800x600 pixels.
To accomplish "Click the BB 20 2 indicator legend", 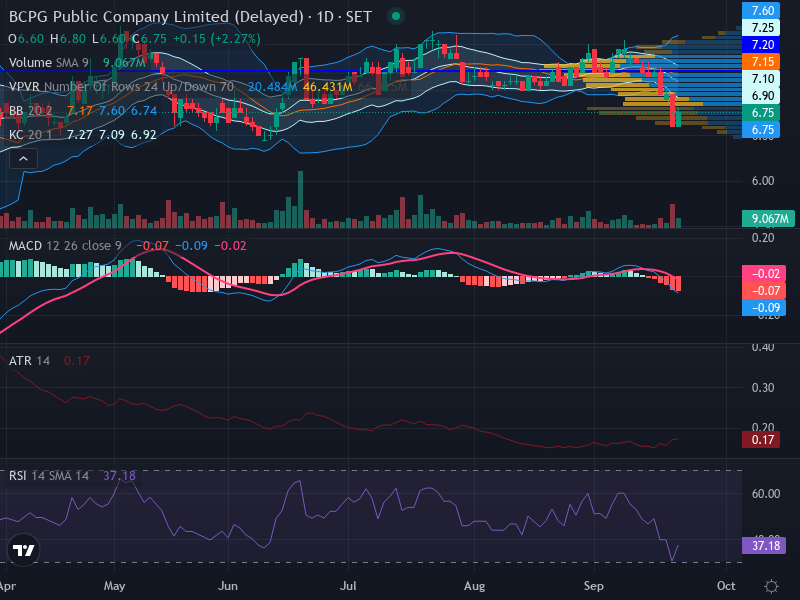I will (30, 111).
